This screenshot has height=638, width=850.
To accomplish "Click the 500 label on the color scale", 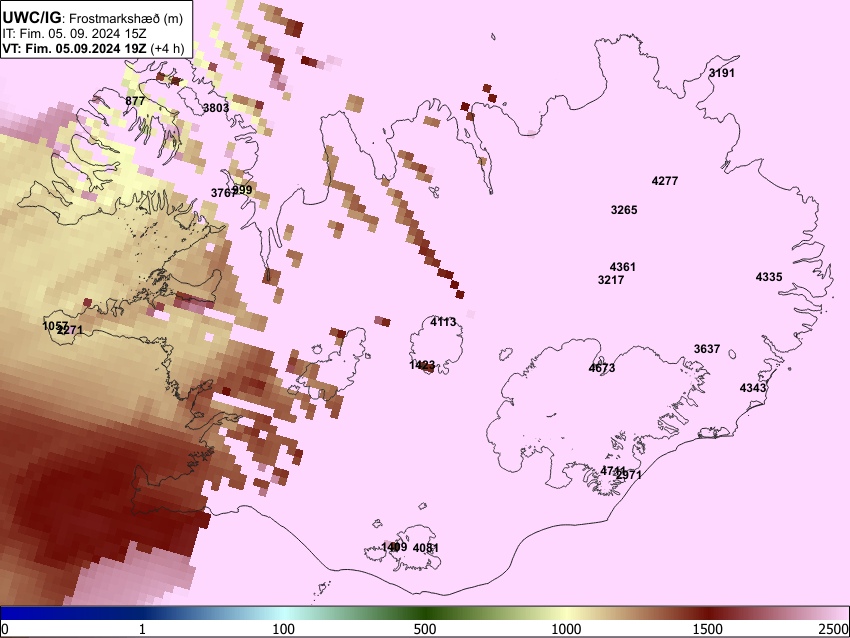I will click(x=425, y=629).
